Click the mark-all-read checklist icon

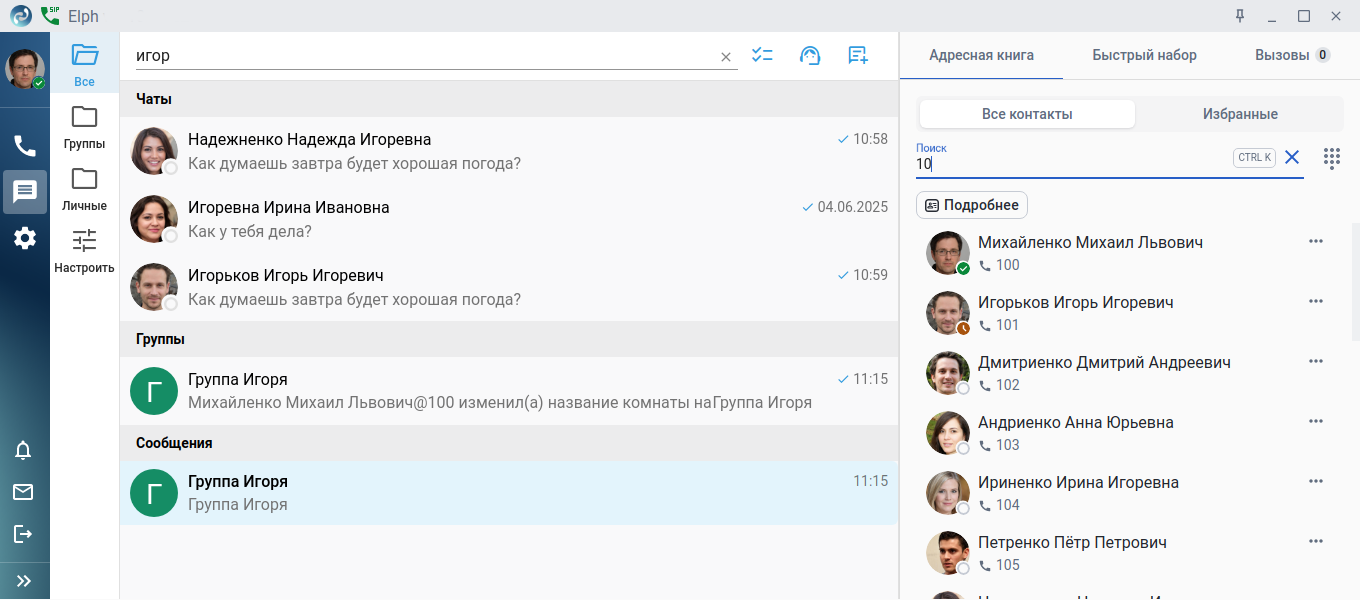pos(763,56)
